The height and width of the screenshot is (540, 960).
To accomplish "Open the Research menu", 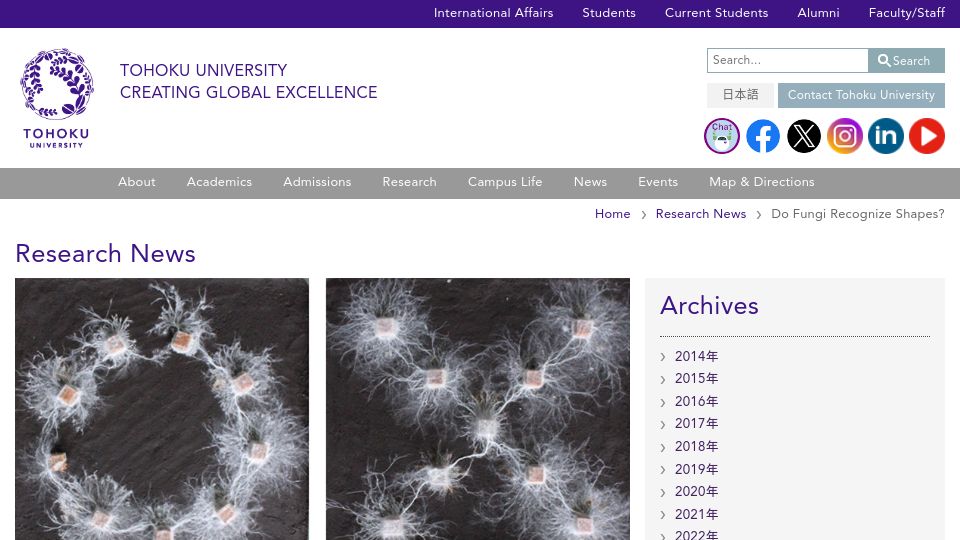I will [410, 182].
